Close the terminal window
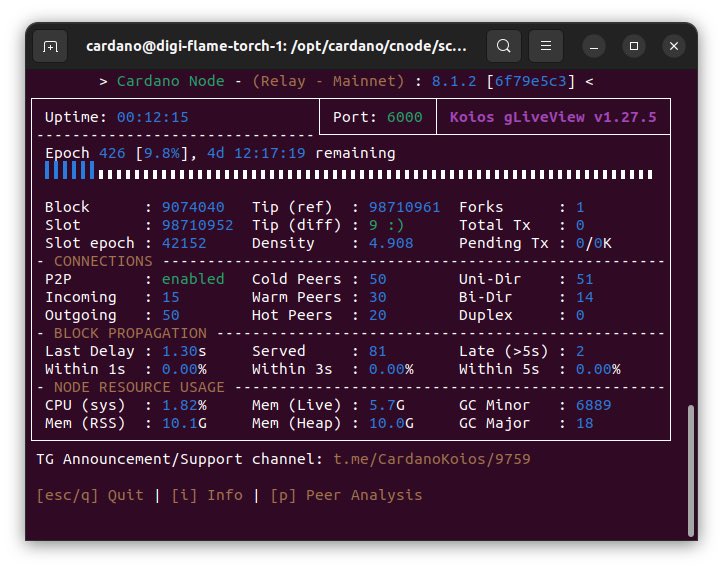 pos(674,47)
